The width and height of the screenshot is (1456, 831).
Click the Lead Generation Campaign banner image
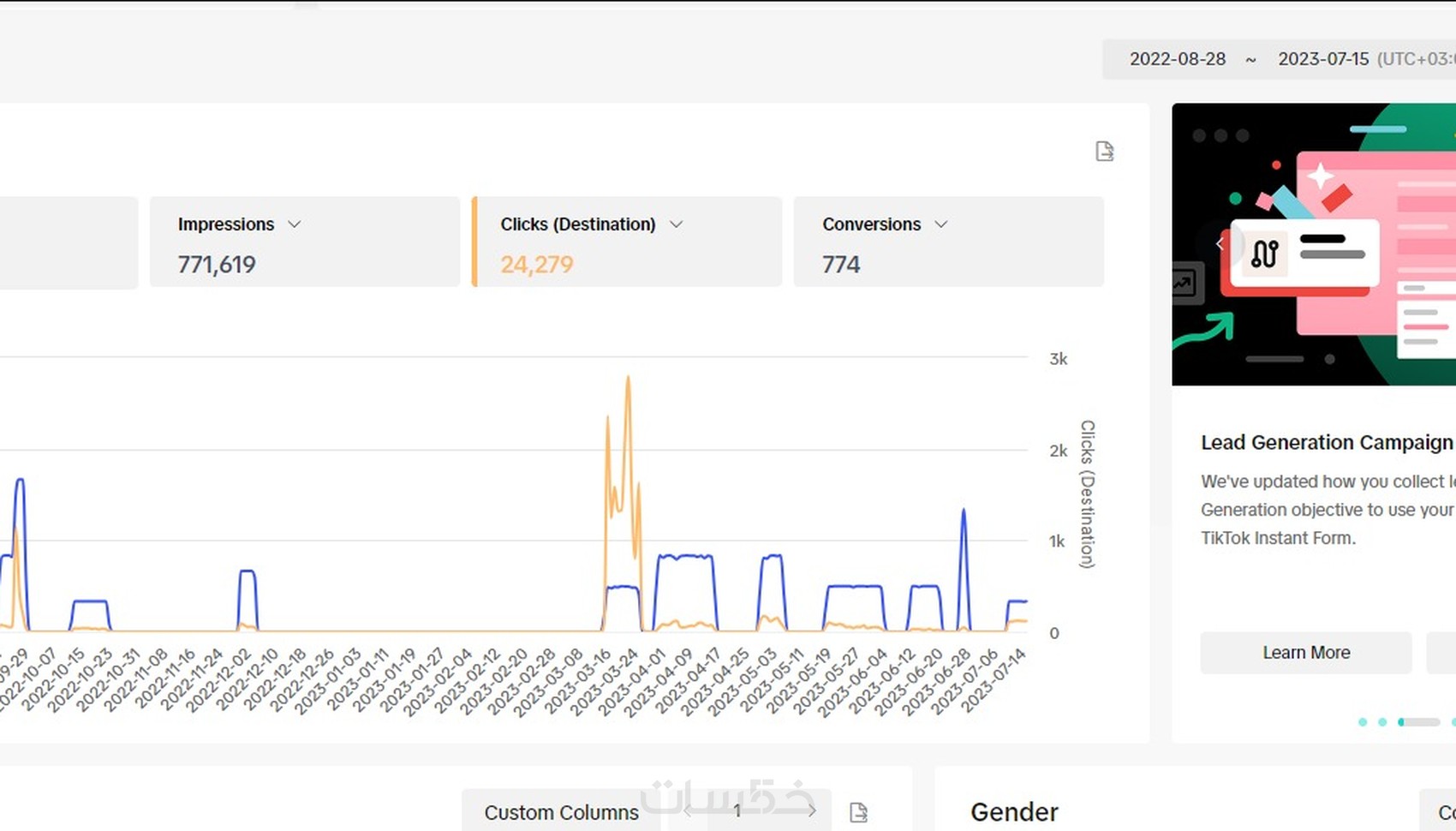[x=1314, y=244]
